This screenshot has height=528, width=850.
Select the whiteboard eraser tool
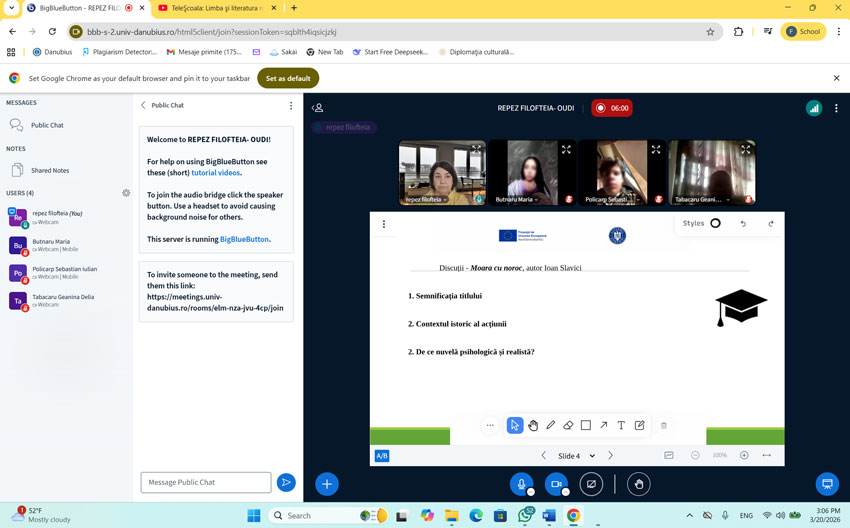pyautogui.click(x=568, y=426)
